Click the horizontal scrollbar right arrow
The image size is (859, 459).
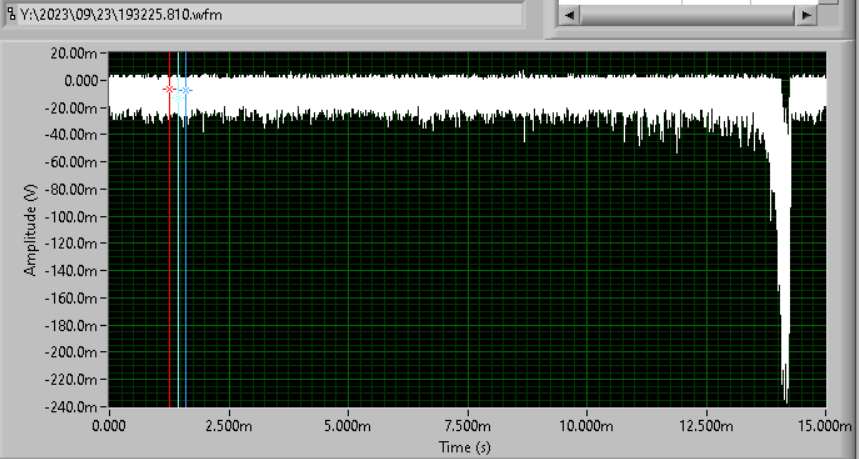[806, 15]
